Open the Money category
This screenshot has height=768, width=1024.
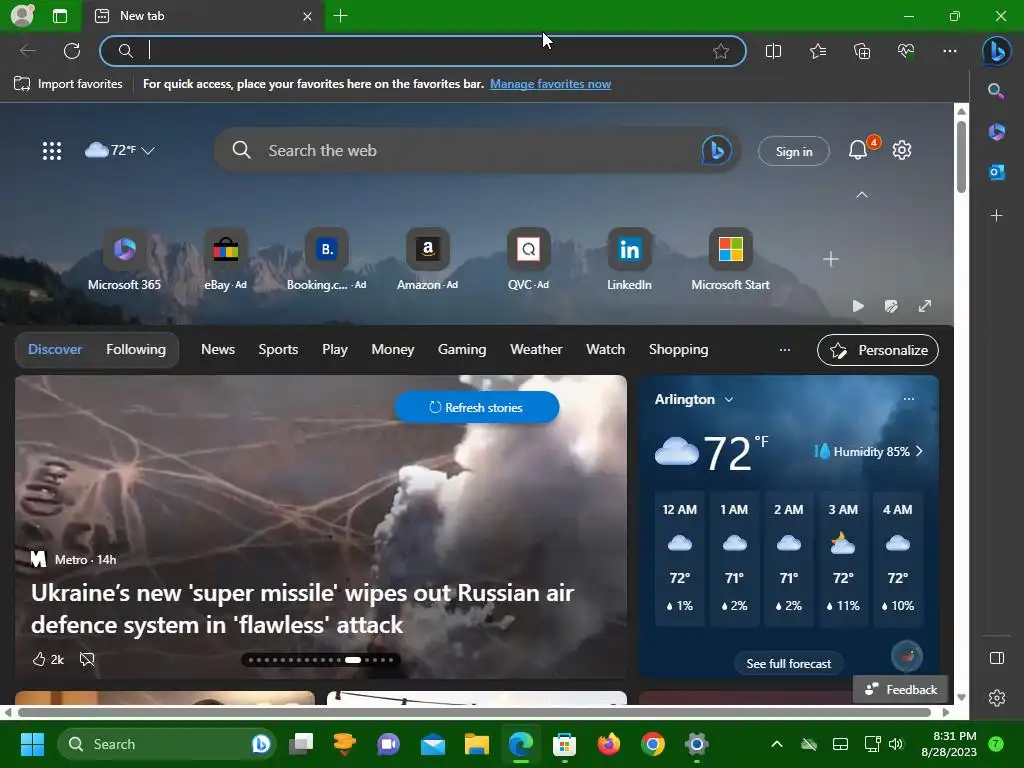(392, 349)
